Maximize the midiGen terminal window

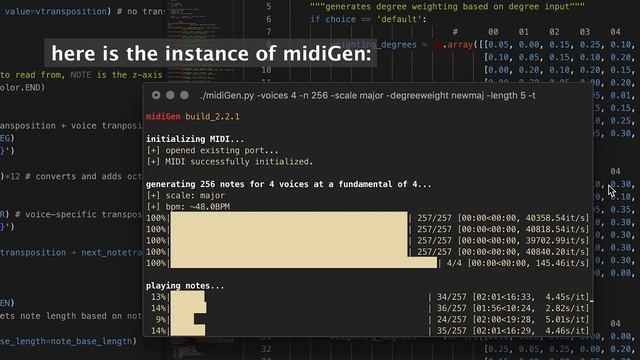tap(184, 95)
